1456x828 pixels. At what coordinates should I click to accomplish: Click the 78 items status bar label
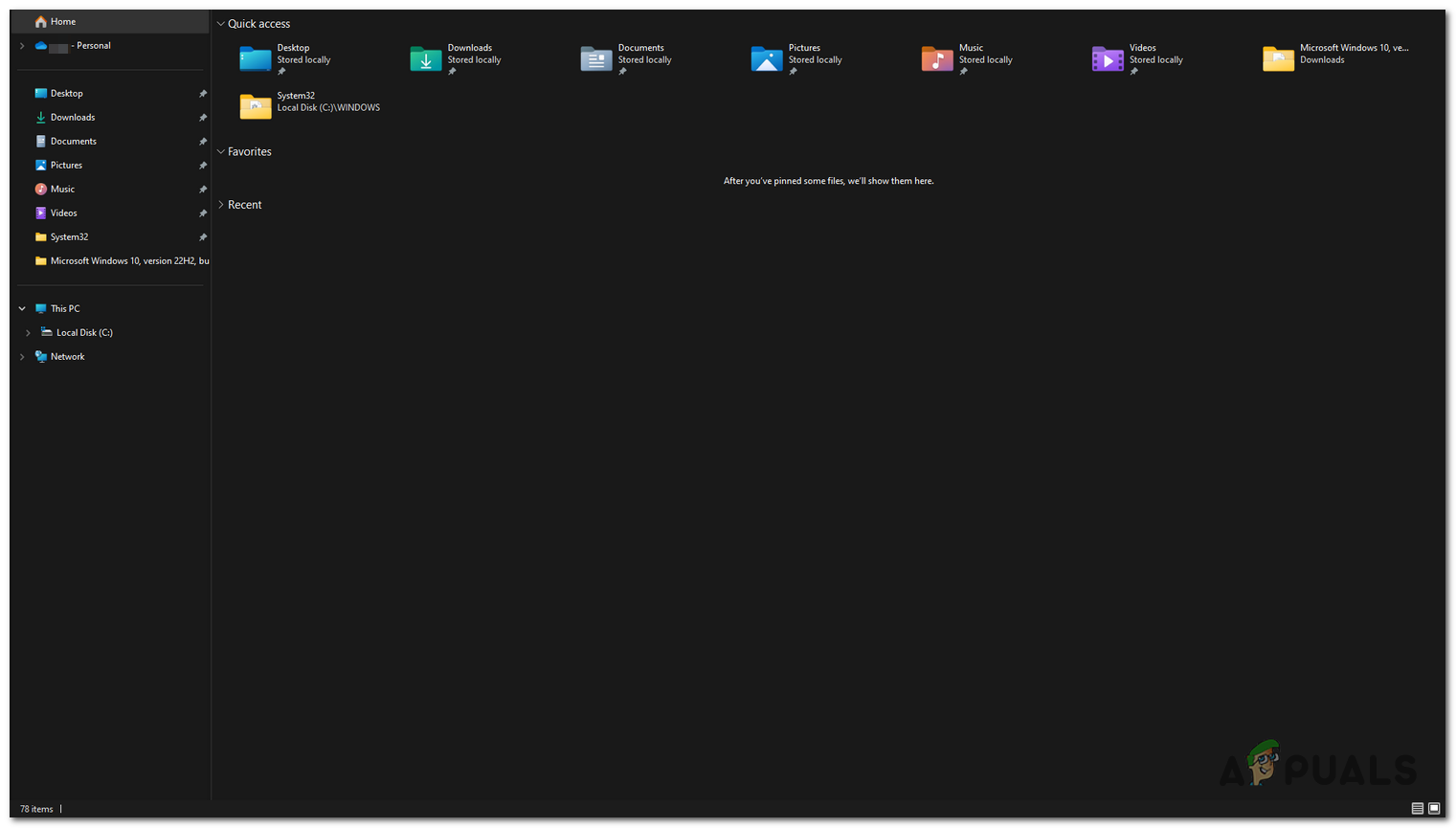click(x=35, y=809)
